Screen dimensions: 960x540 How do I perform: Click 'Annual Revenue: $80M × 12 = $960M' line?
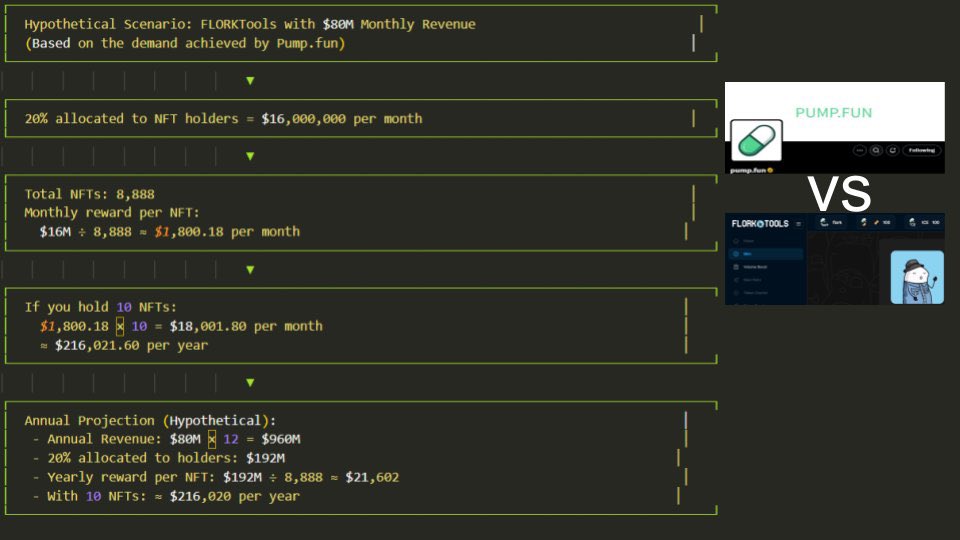point(166,439)
